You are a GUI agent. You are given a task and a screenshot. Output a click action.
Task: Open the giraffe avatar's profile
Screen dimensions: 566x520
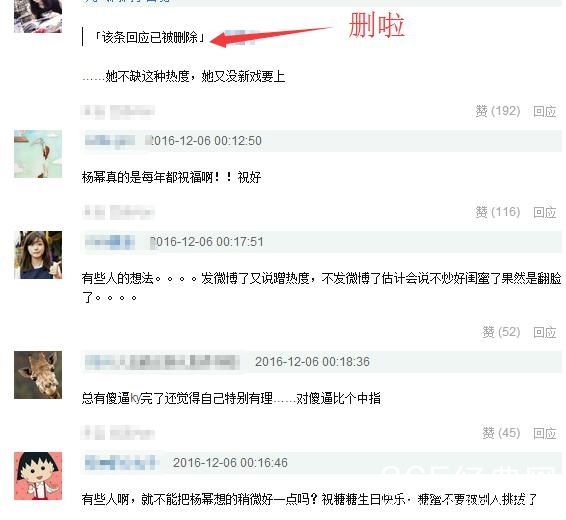click(38, 375)
